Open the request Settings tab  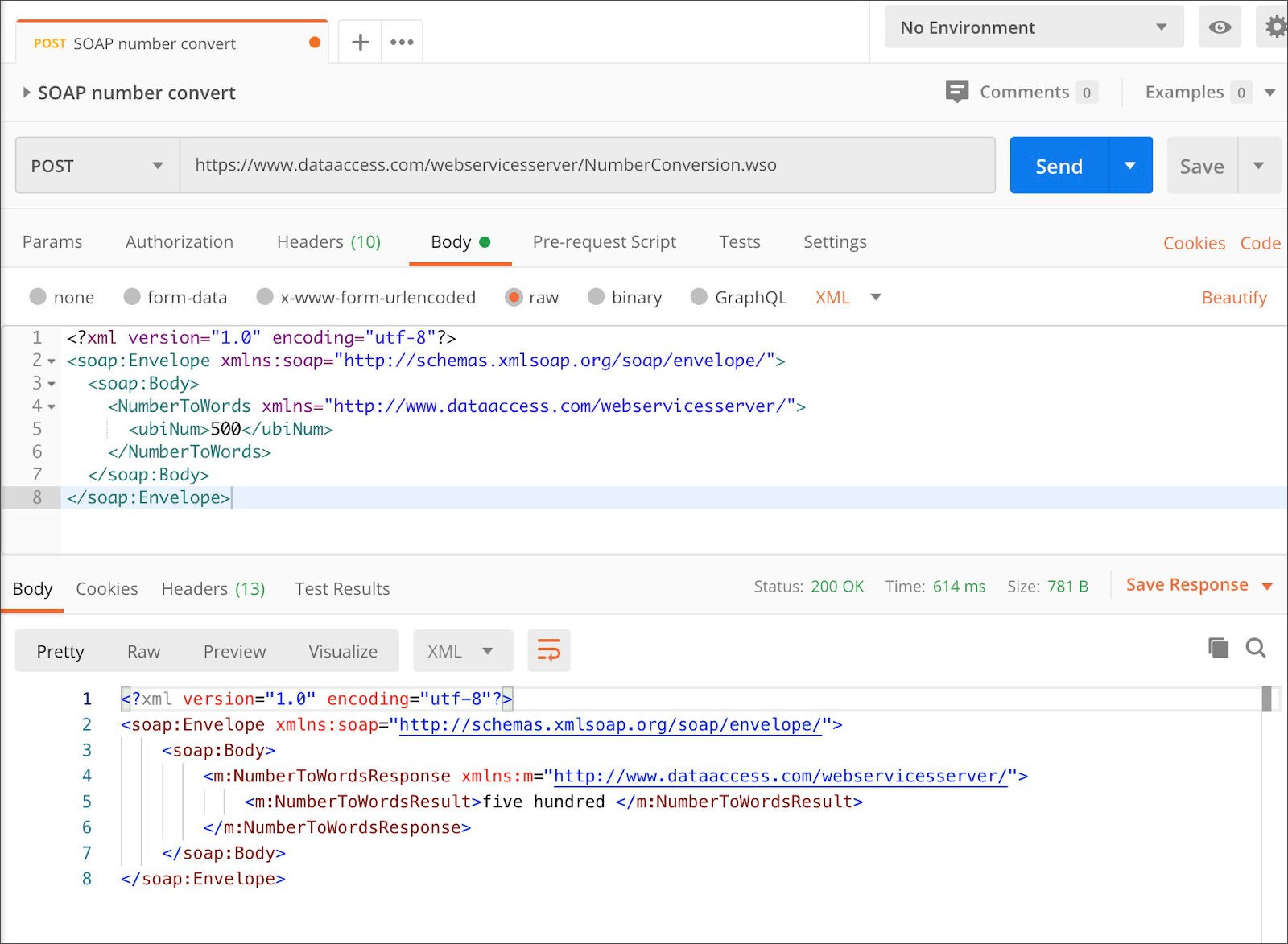835,241
